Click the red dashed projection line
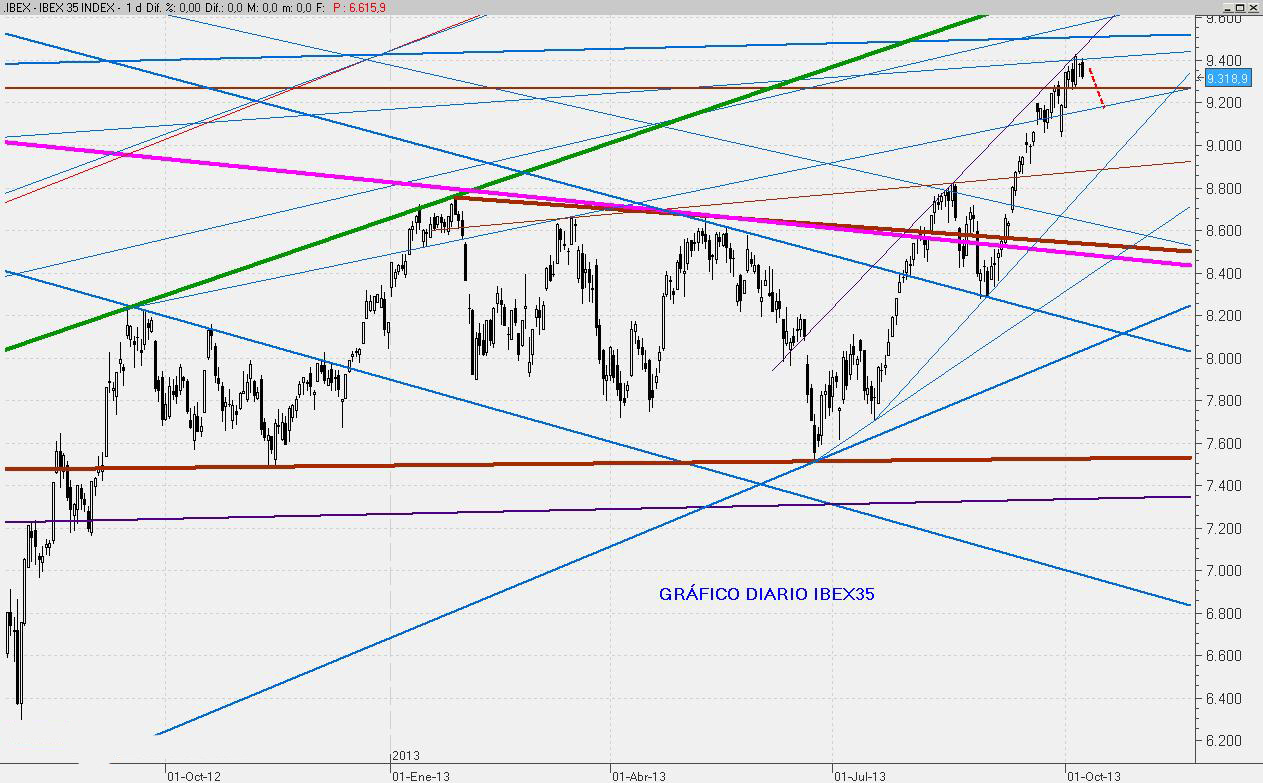 pyautogui.click(x=1097, y=88)
